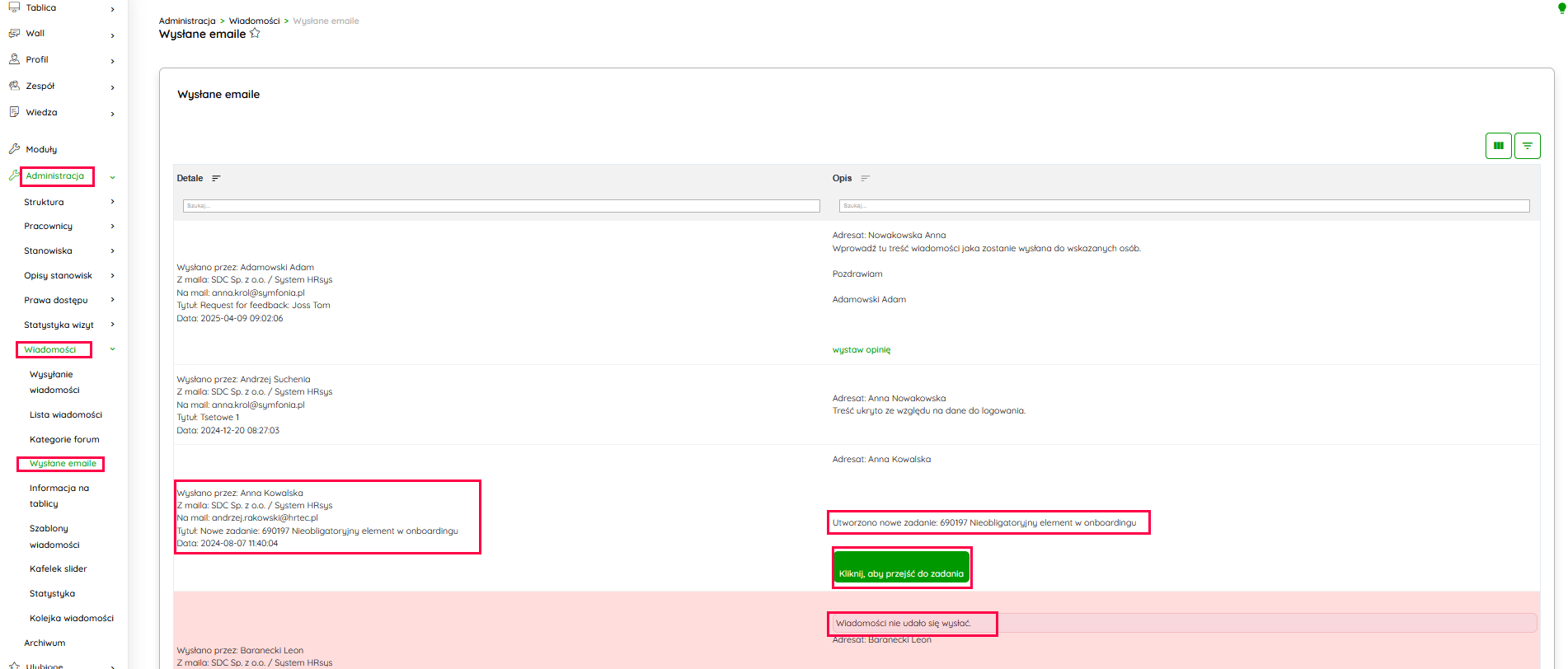The image size is (1568, 669).
Task: Click the favorite star next to Wysłane emaile
Action: coord(255,34)
